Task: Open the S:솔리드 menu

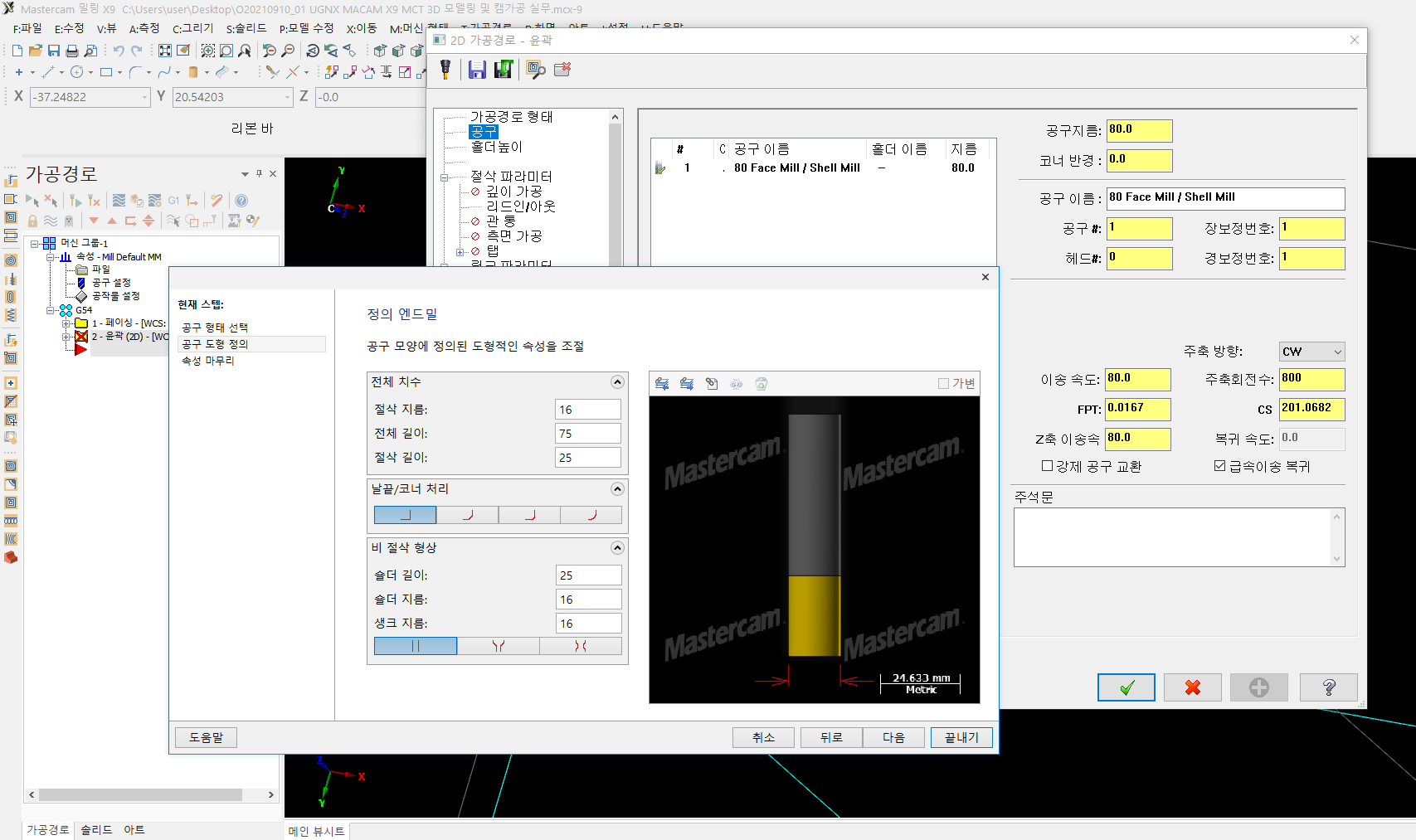Action: pyautogui.click(x=246, y=28)
